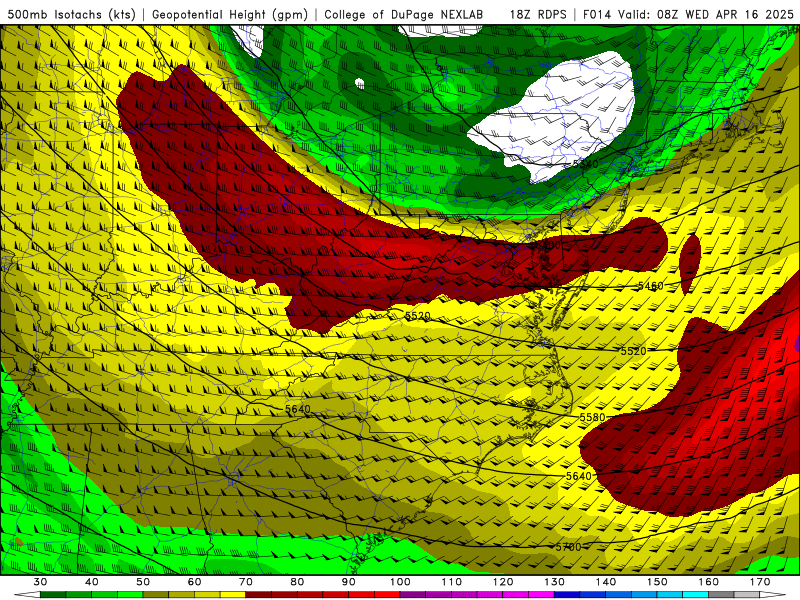
Task: Click the 160 value on the color scale
Action: pyautogui.click(x=709, y=582)
